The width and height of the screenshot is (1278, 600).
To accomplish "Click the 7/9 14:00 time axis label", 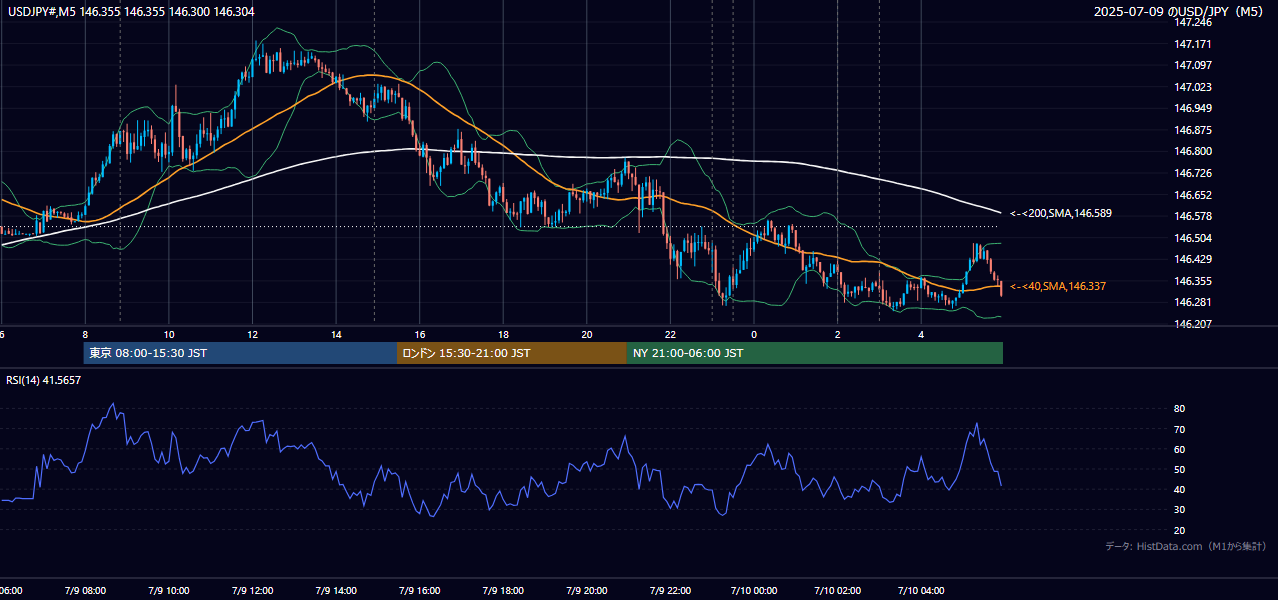I will click(336, 590).
